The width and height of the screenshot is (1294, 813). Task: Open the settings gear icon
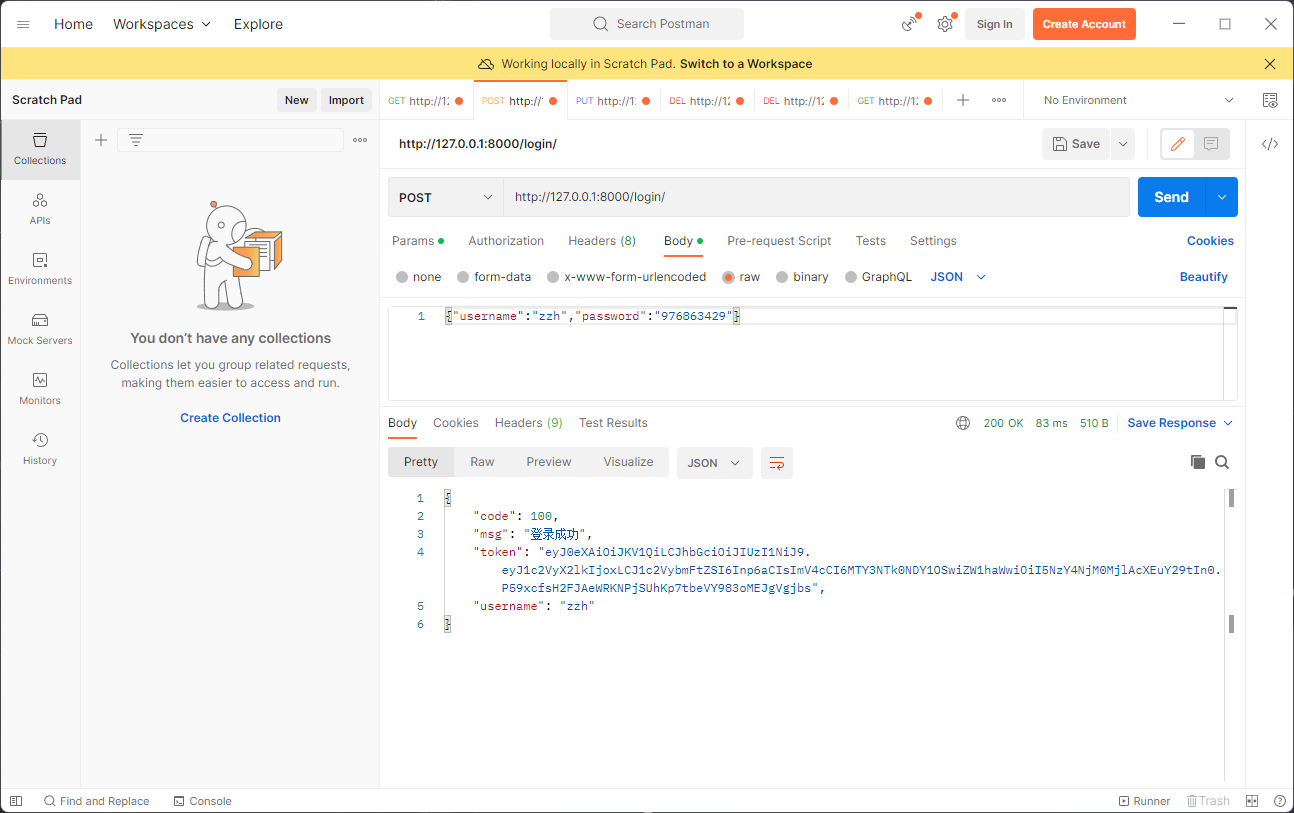pyautogui.click(x=945, y=24)
